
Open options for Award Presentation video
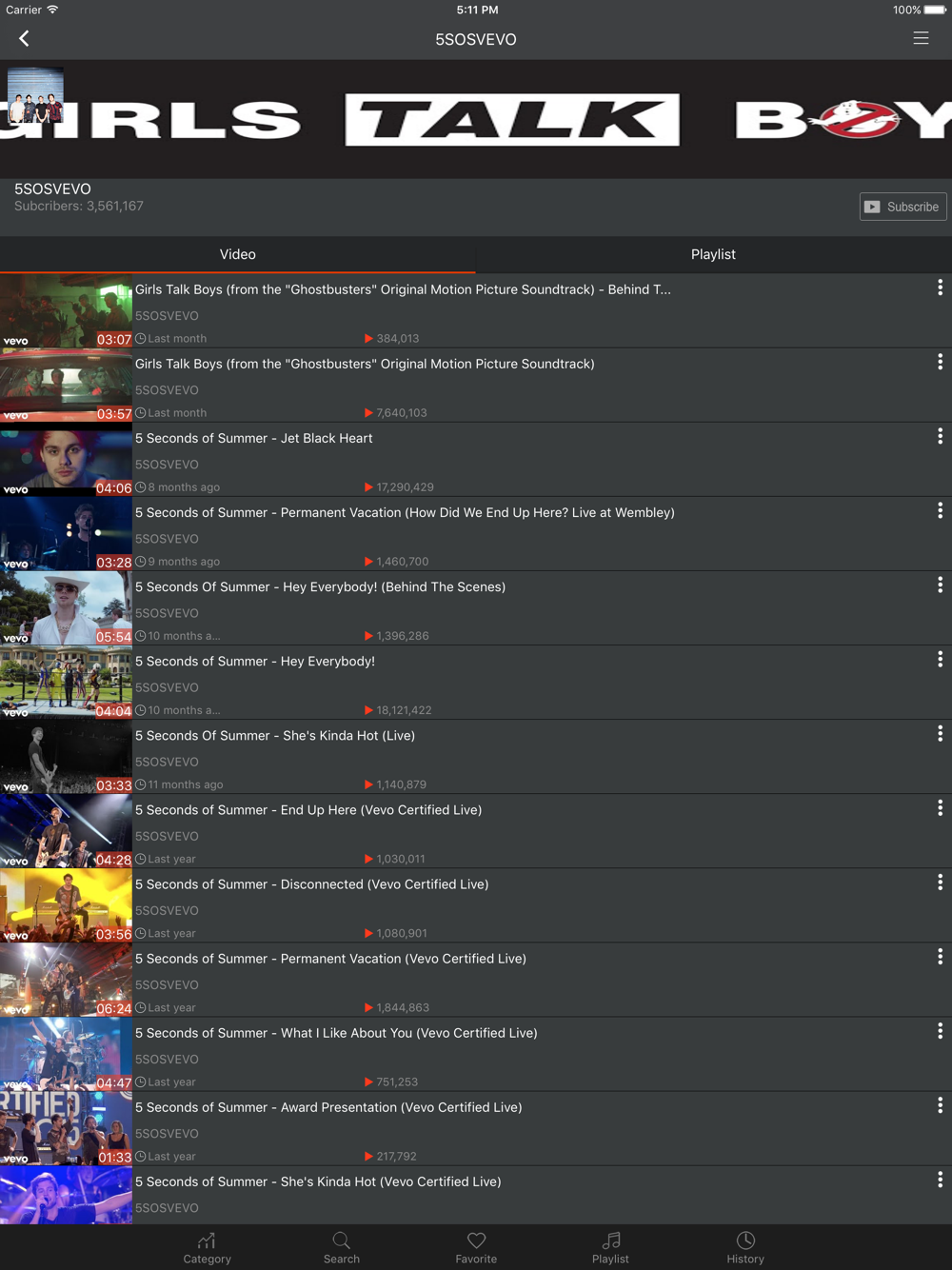point(940,1105)
